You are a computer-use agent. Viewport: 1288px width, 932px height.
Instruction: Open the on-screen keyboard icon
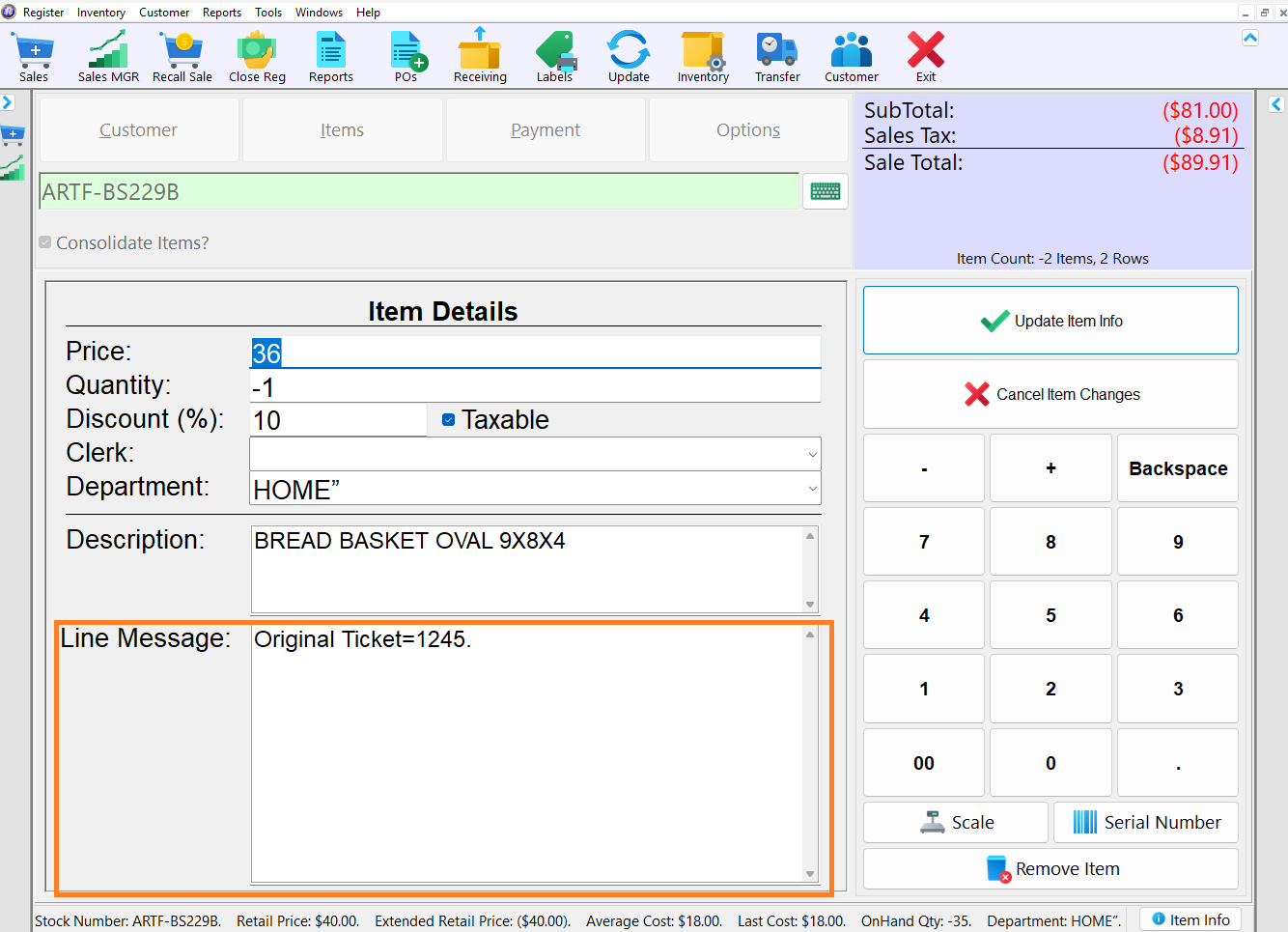[x=826, y=191]
